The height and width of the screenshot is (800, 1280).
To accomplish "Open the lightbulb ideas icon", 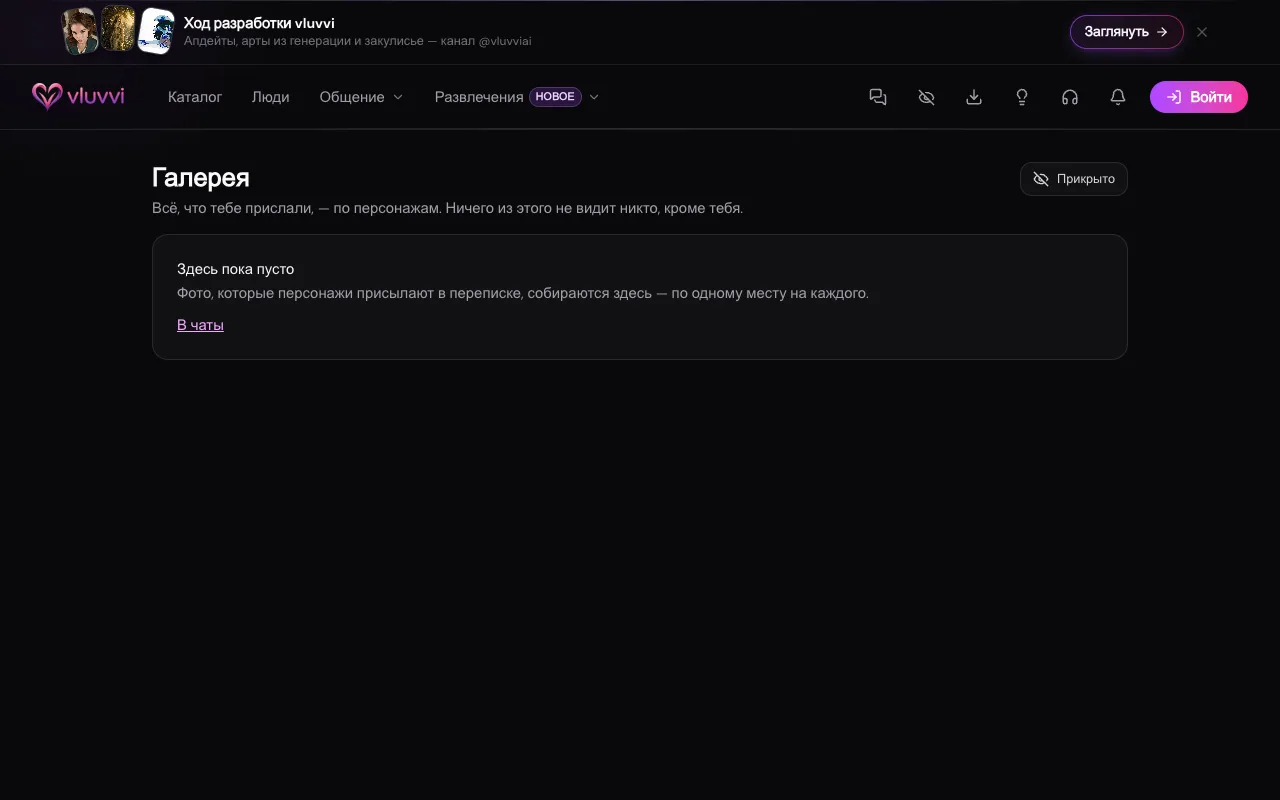I will point(1022,97).
